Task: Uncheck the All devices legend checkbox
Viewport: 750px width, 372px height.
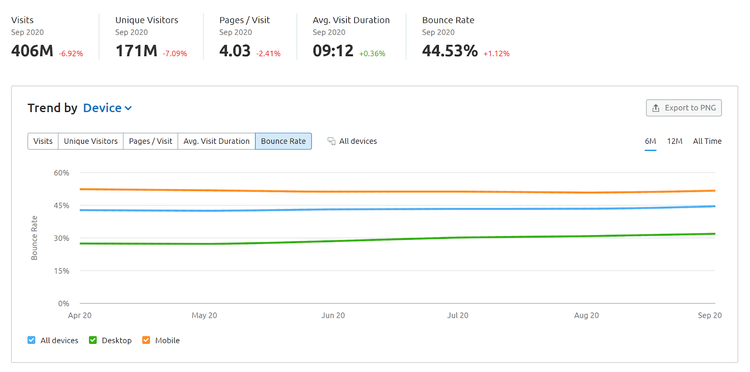Action: [x=32, y=340]
